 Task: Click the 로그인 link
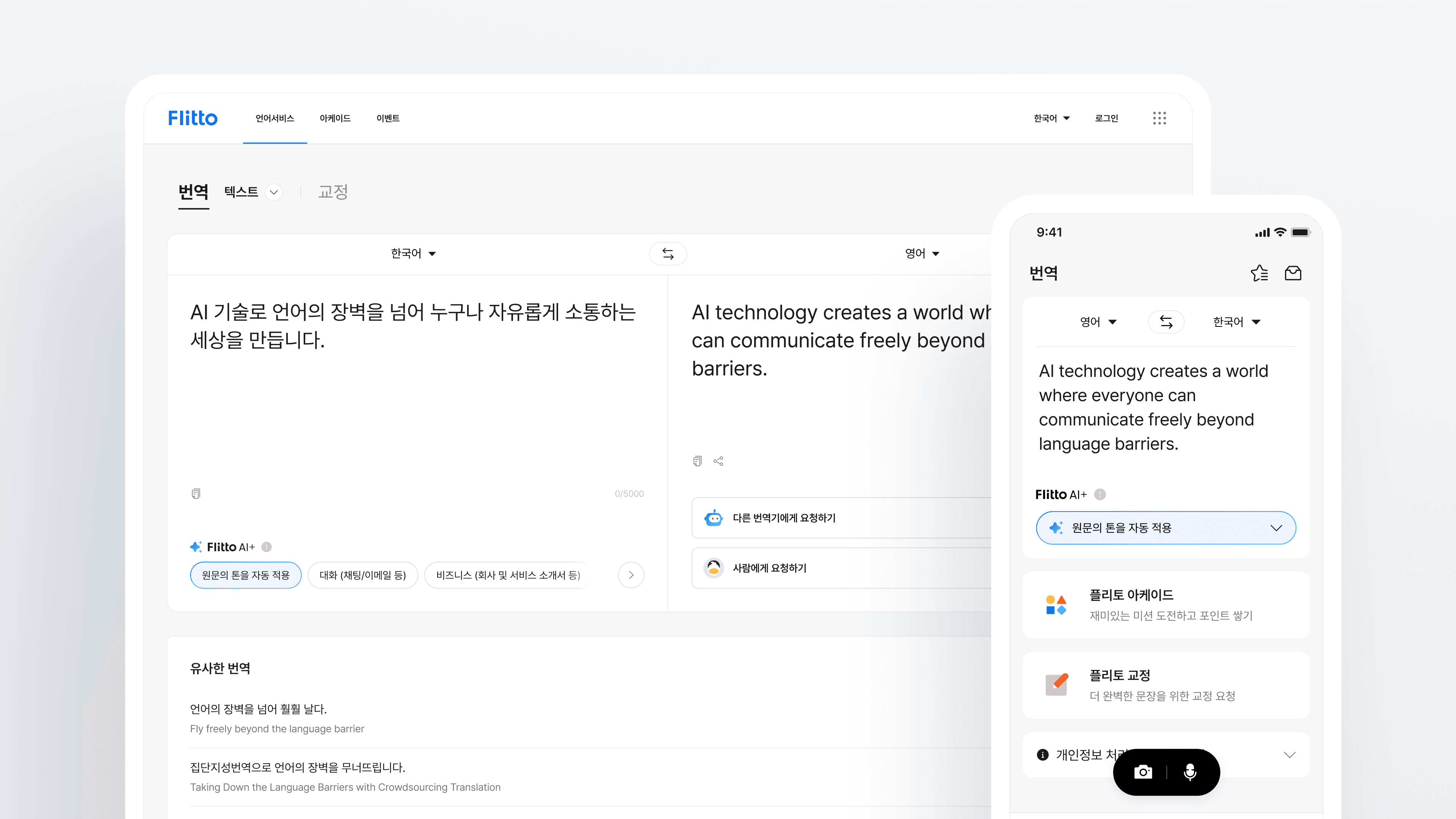pos(1106,118)
